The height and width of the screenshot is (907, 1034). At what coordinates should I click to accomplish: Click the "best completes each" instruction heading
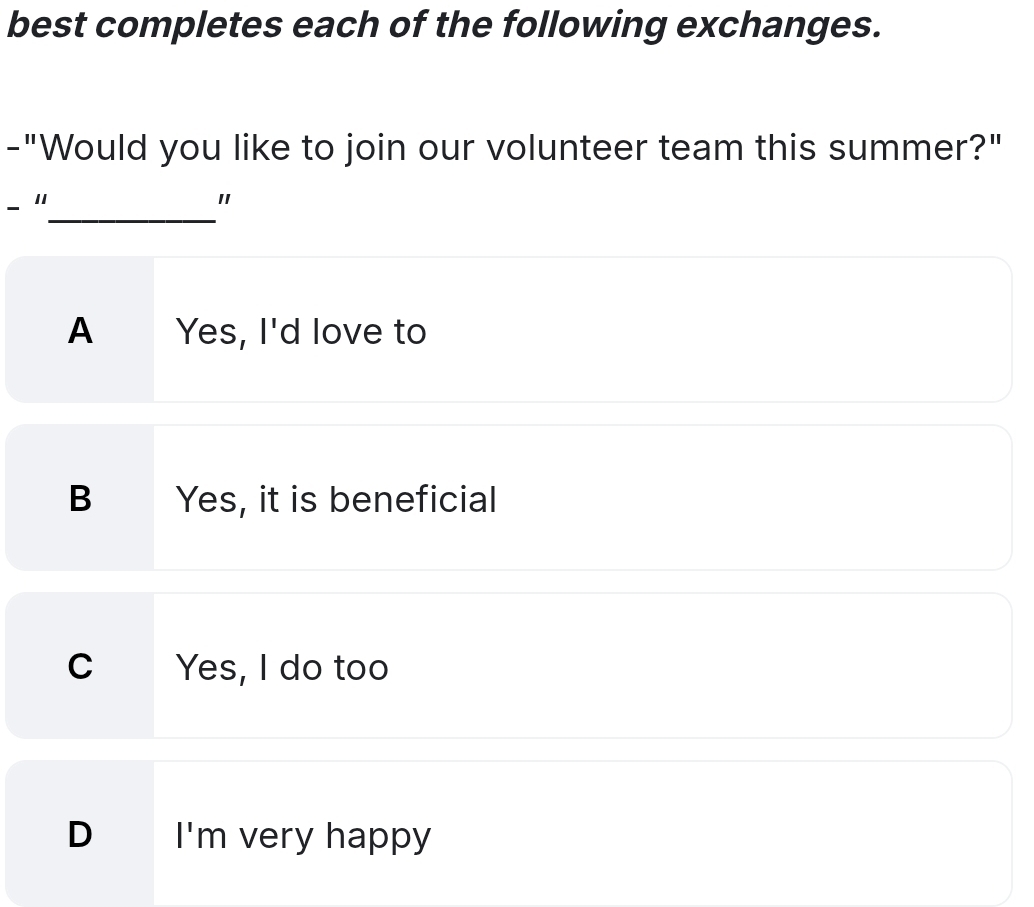(444, 24)
